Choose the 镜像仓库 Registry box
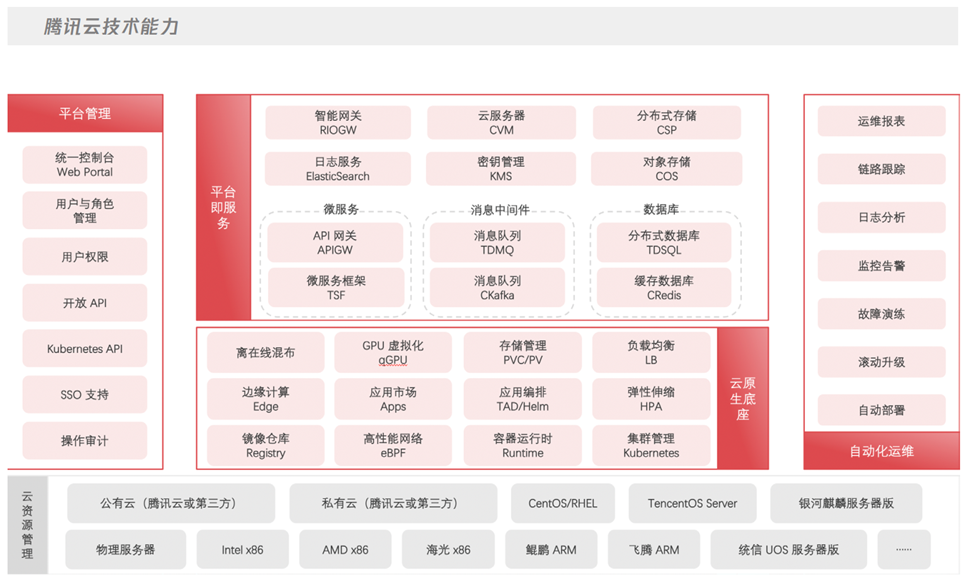This screenshot has height=587, width=967. (266, 446)
